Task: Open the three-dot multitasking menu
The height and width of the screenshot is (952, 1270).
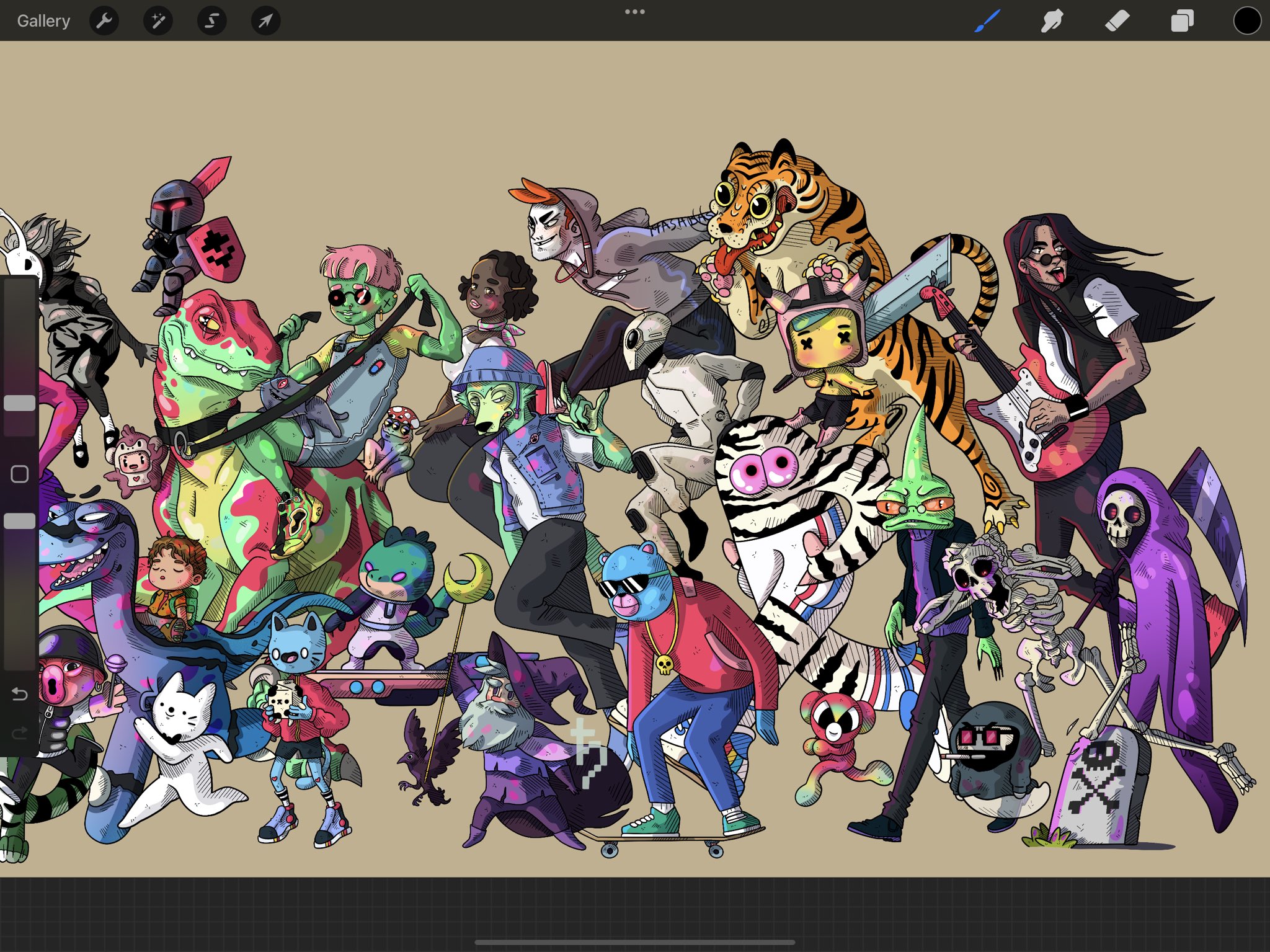Action: [634, 12]
